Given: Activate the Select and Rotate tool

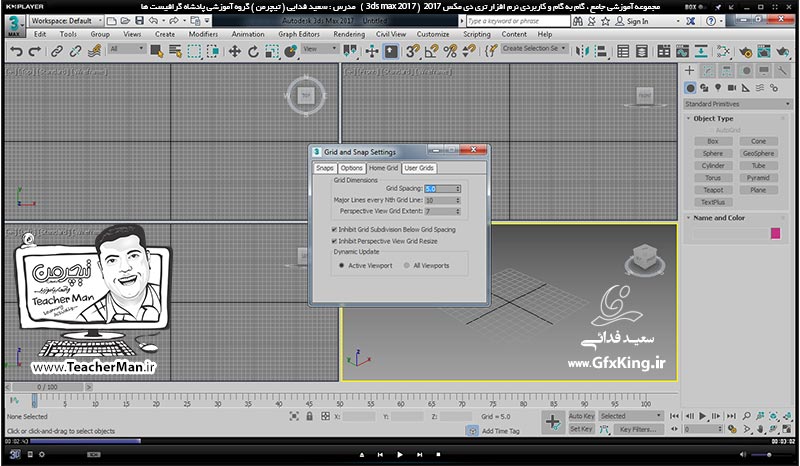Looking at the screenshot, I should (254, 51).
